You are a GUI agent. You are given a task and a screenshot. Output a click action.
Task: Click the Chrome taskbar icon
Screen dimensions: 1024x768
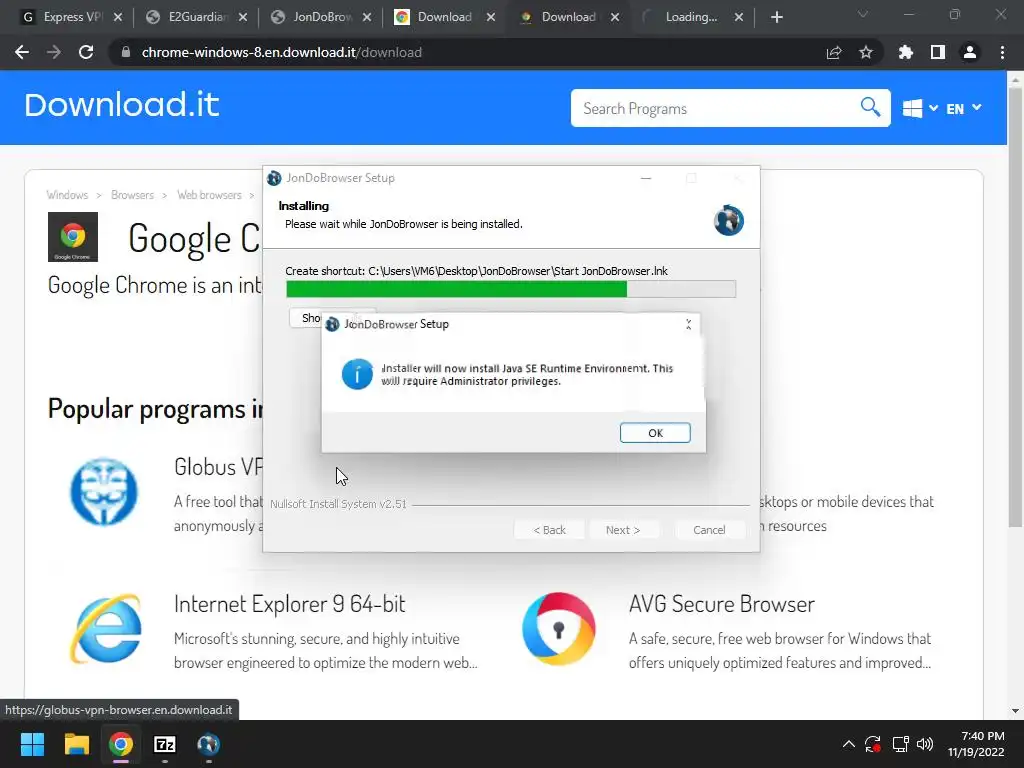tap(121, 744)
